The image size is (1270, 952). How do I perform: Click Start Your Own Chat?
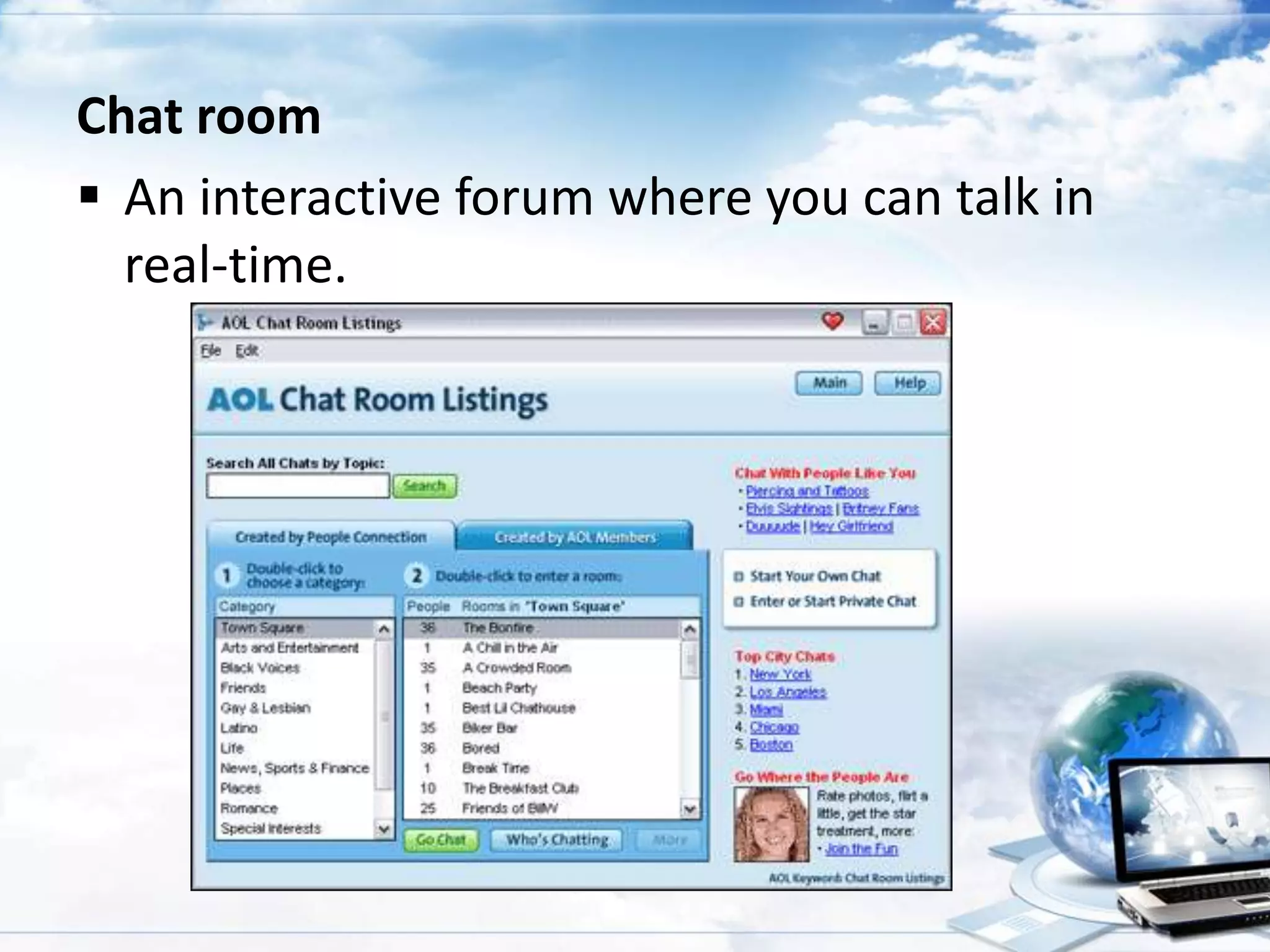point(815,576)
